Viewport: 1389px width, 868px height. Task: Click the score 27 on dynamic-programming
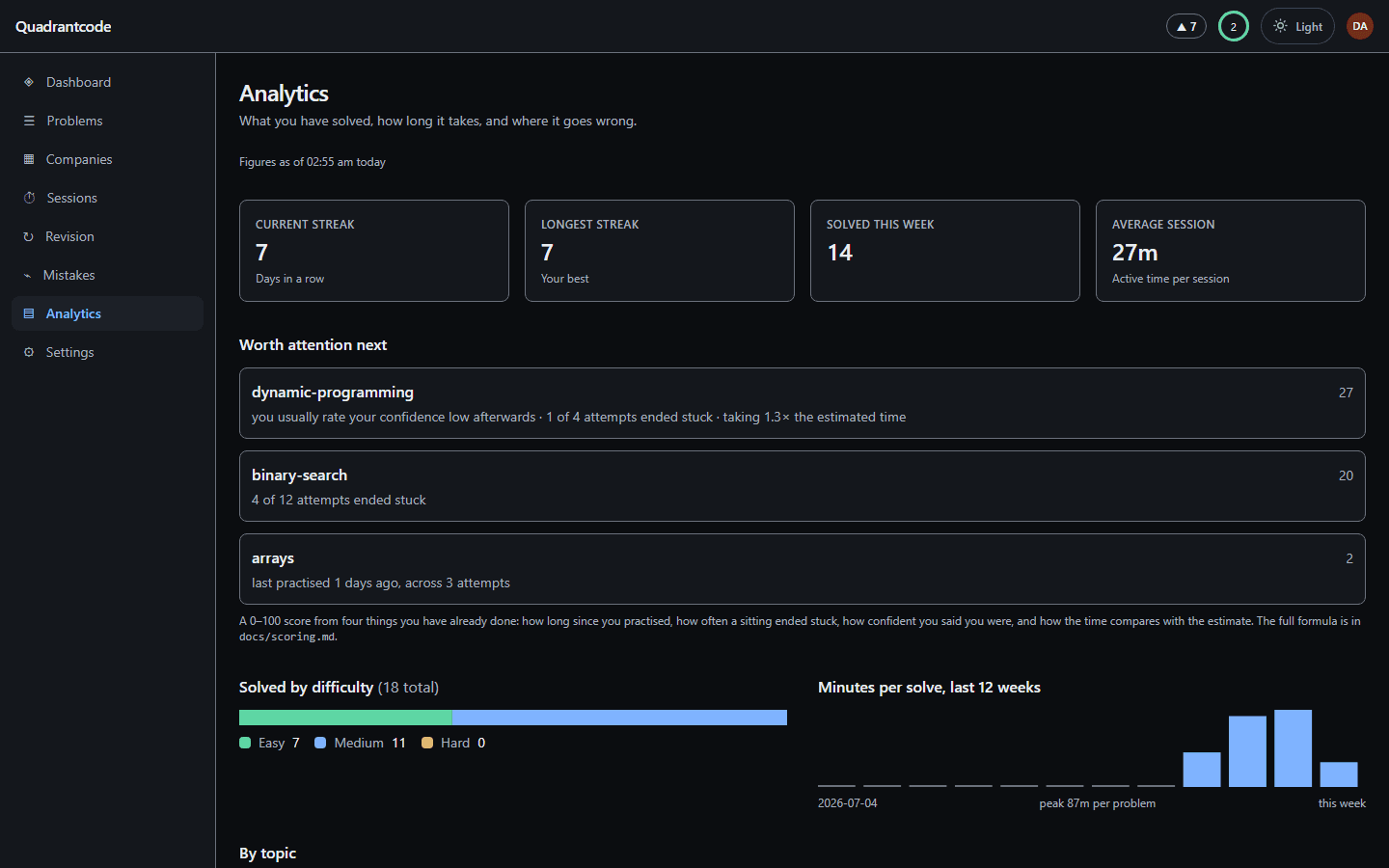pyautogui.click(x=1346, y=393)
